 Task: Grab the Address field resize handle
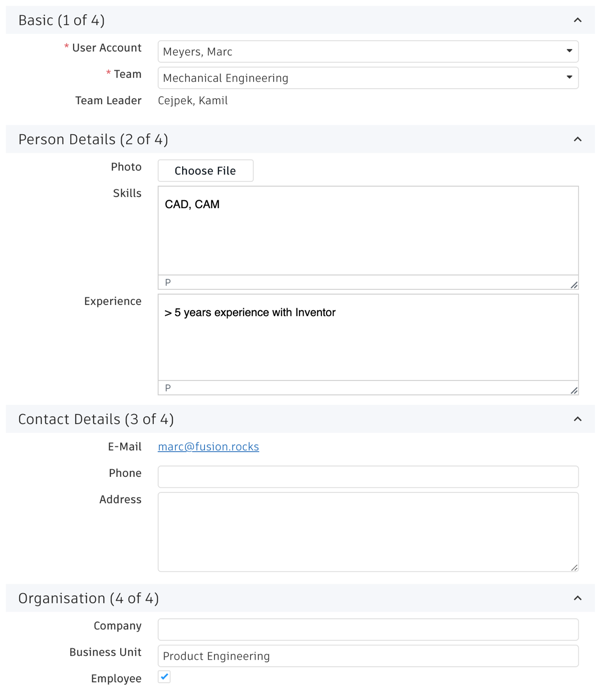tap(574, 567)
